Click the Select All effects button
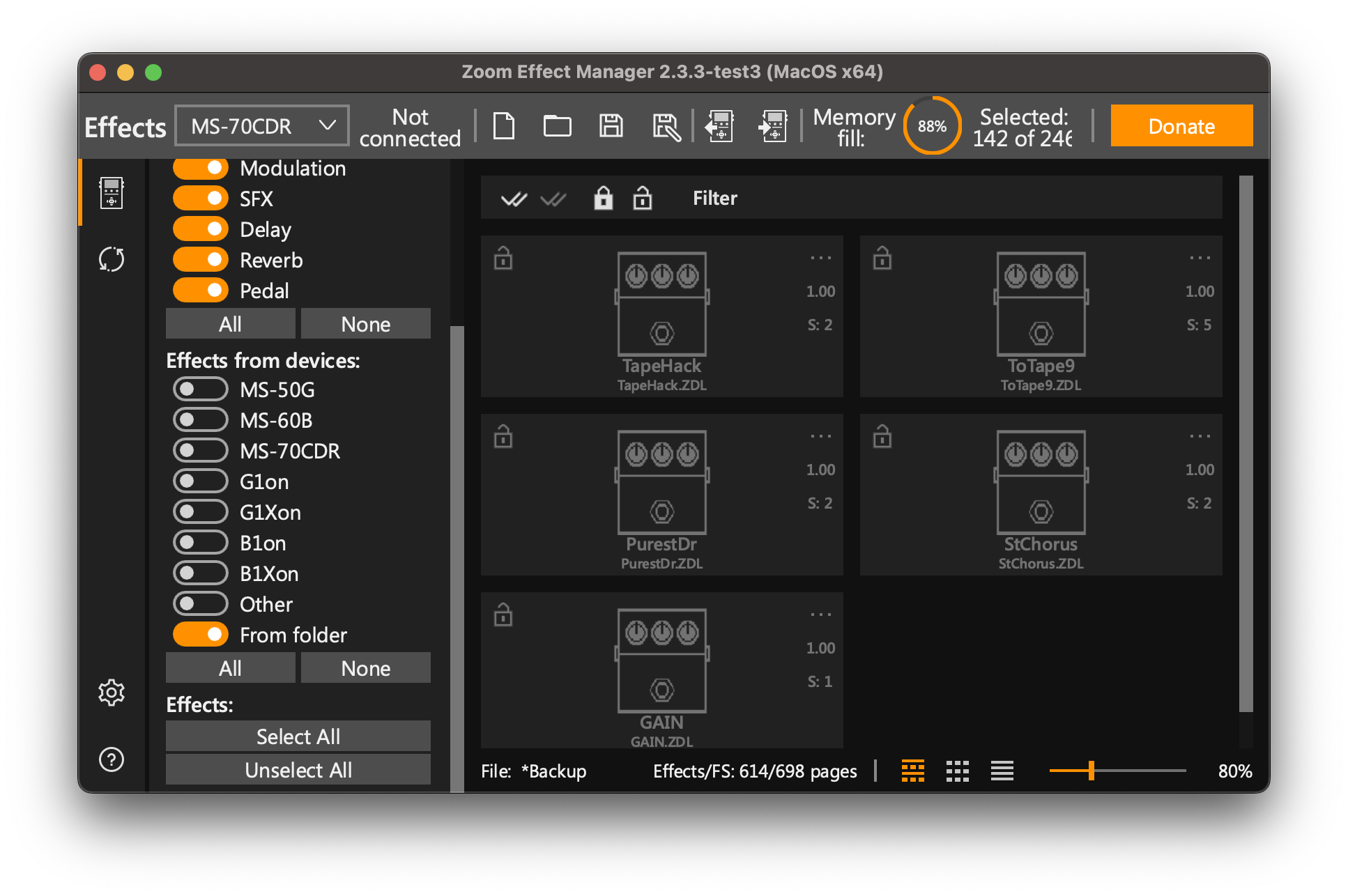 click(x=298, y=736)
